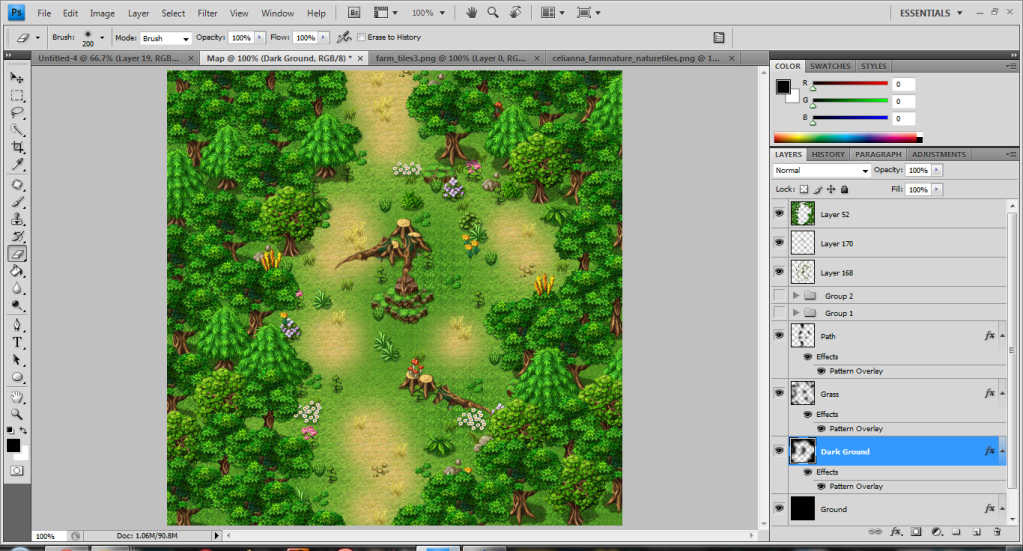Select the Crop tool
1023x551 pixels.
coord(17,147)
